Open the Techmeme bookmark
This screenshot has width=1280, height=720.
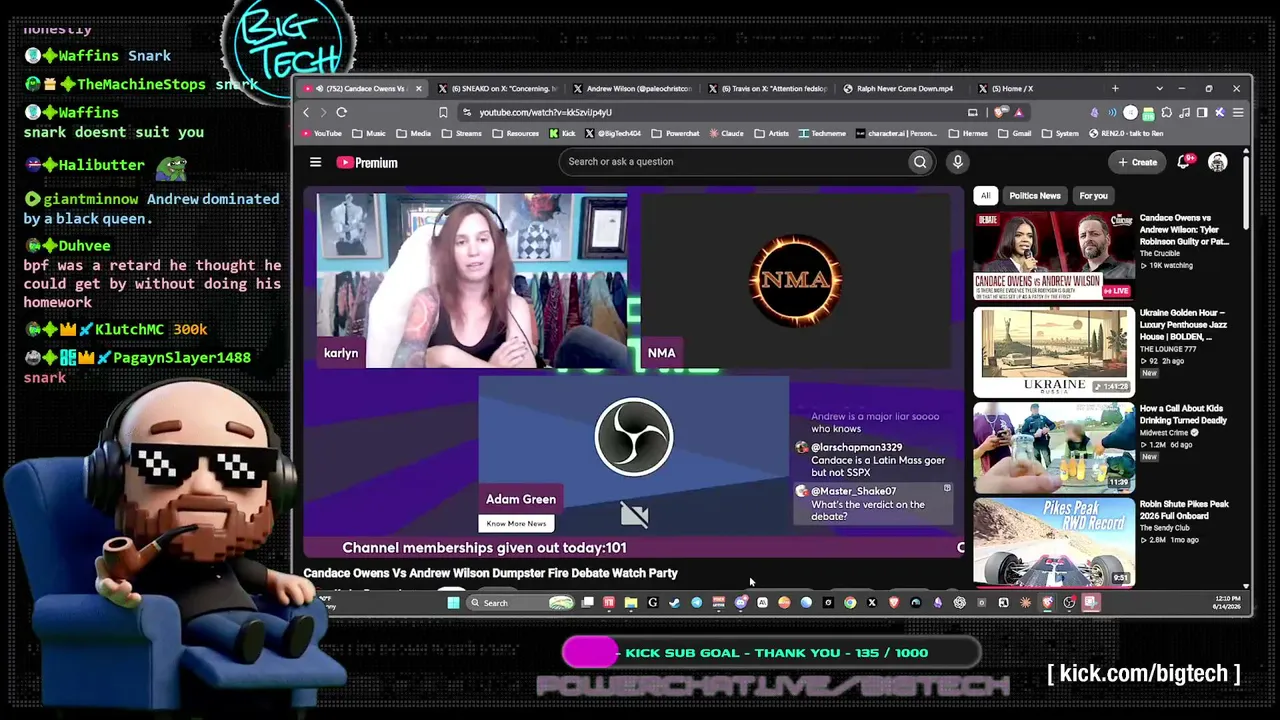tap(821, 133)
